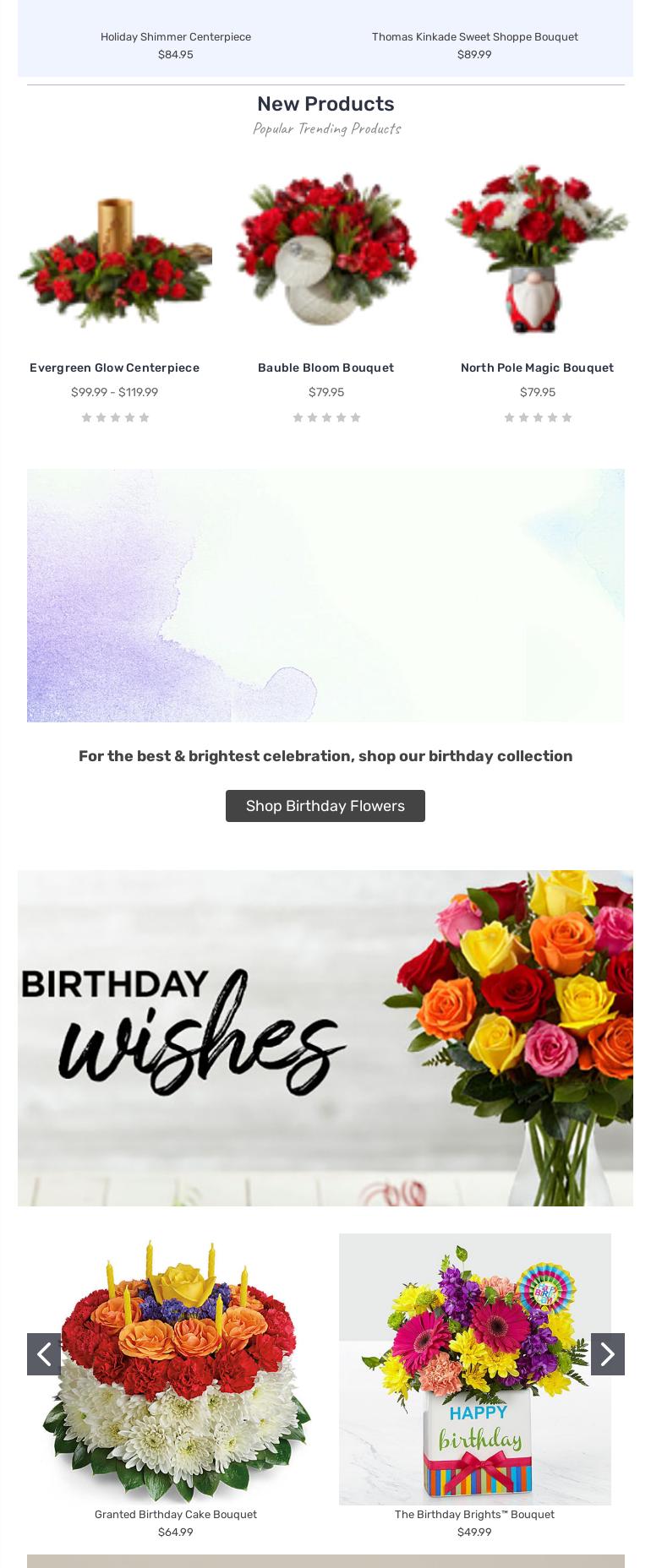Click the next carousel arrow
The image size is (651, 1568).
(607, 1354)
